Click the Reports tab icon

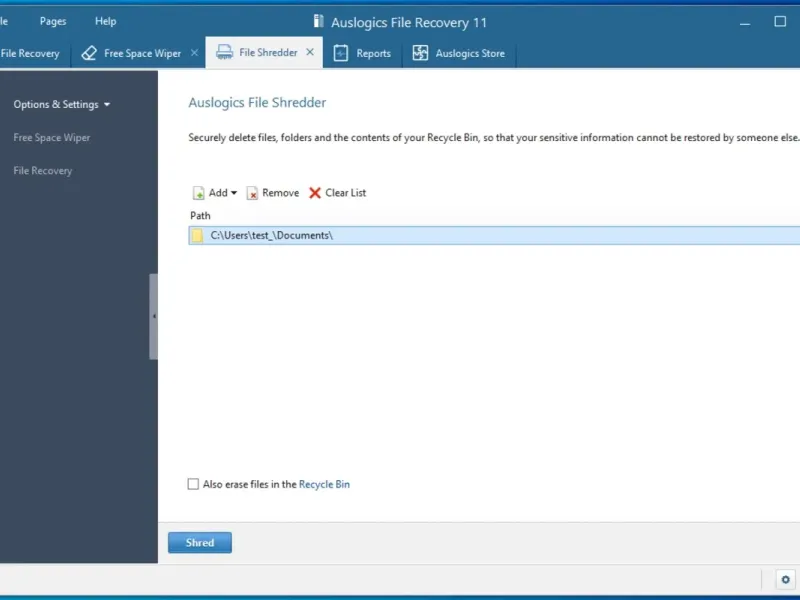pos(341,53)
